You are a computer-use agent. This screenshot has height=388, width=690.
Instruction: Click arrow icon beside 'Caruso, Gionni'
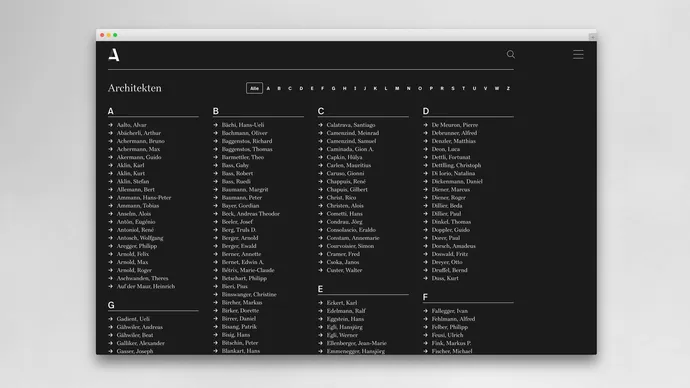[320, 173]
